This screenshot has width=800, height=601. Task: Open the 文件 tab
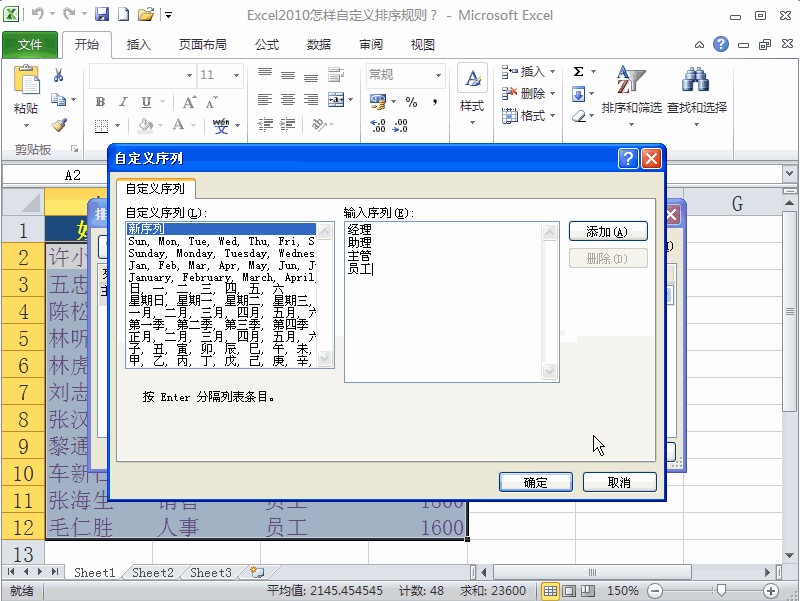click(x=30, y=45)
